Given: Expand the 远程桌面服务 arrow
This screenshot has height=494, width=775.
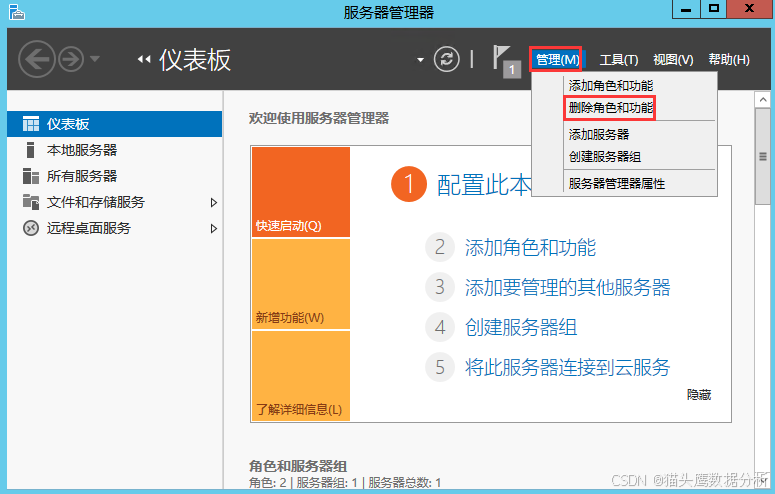Looking at the screenshot, I should pyautogui.click(x=213, y=228).
